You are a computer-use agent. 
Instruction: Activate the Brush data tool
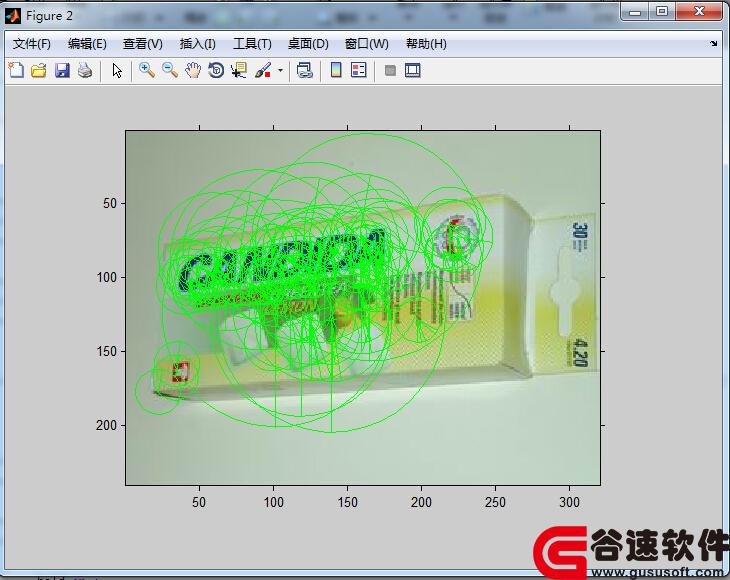tap(263, 70)
